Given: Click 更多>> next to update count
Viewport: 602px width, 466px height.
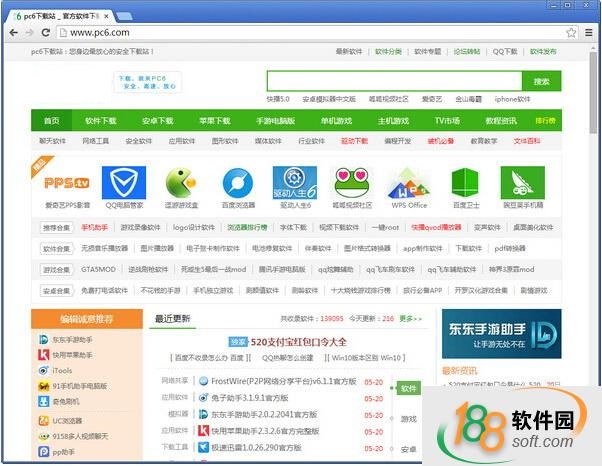Looking at the screenshot, I should 410,319.
